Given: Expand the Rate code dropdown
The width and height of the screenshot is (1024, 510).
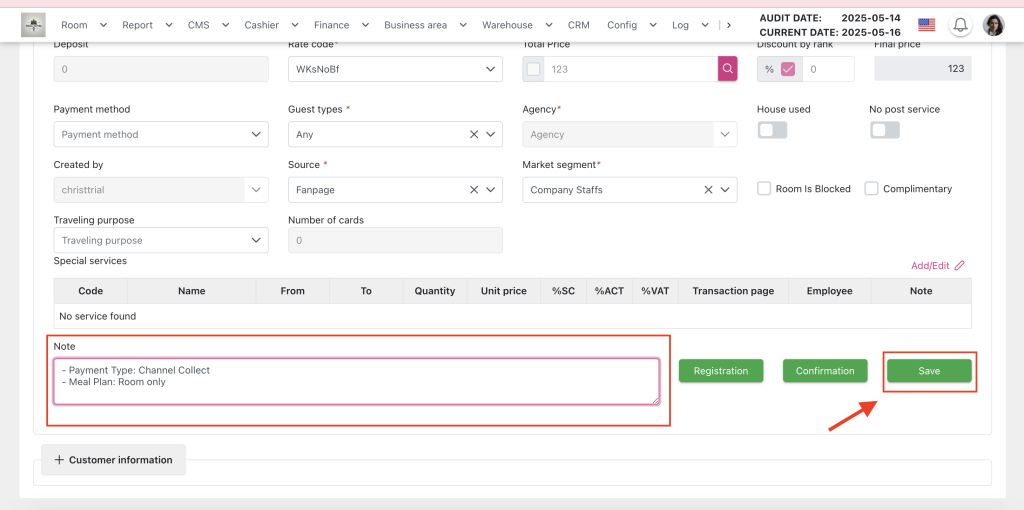Looking at the screenshot, I should tap(395, 69).
